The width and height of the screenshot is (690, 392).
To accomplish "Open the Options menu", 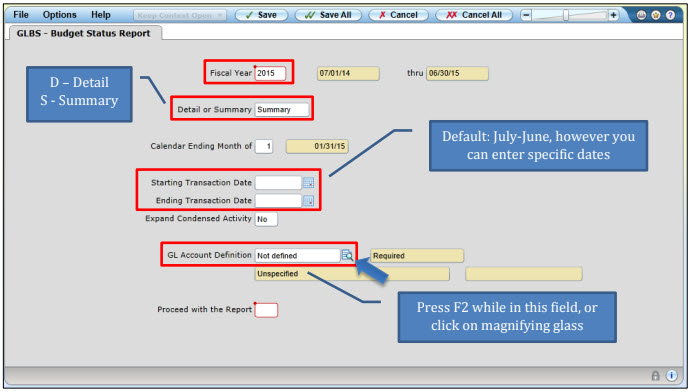I will [x=59, y=15].
